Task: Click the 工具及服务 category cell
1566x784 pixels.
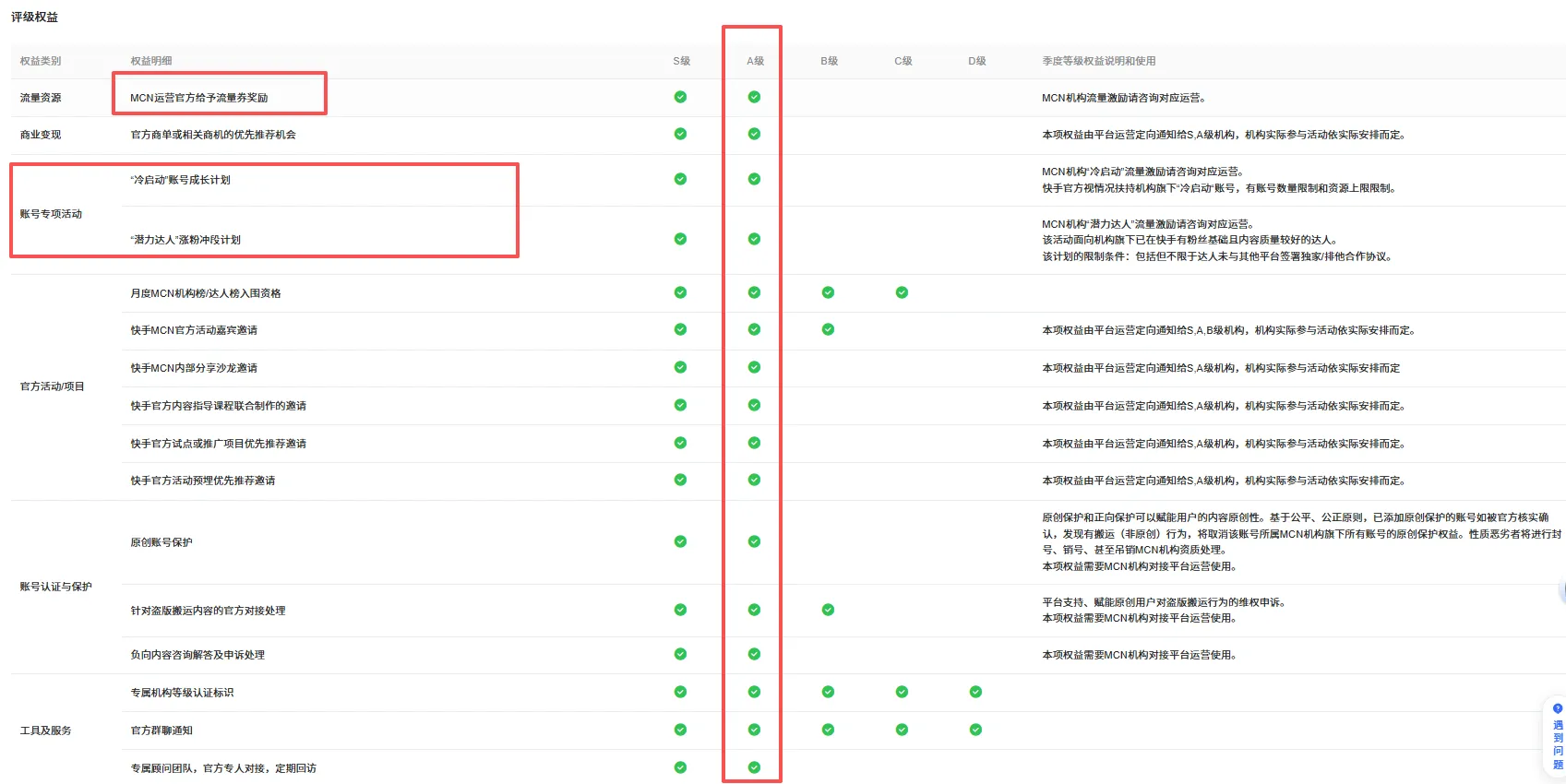Action: point(46,731)
